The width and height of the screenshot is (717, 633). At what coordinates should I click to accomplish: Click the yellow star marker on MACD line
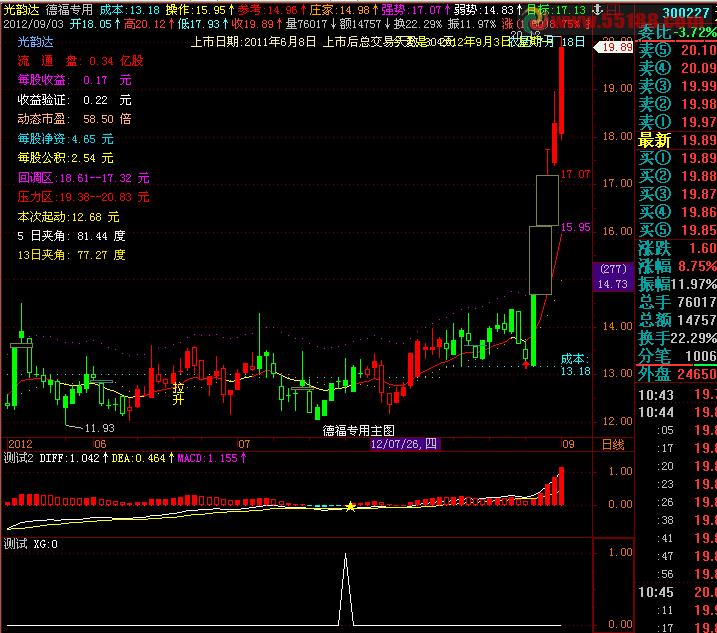pyautogui.click(x=350, y=508)
